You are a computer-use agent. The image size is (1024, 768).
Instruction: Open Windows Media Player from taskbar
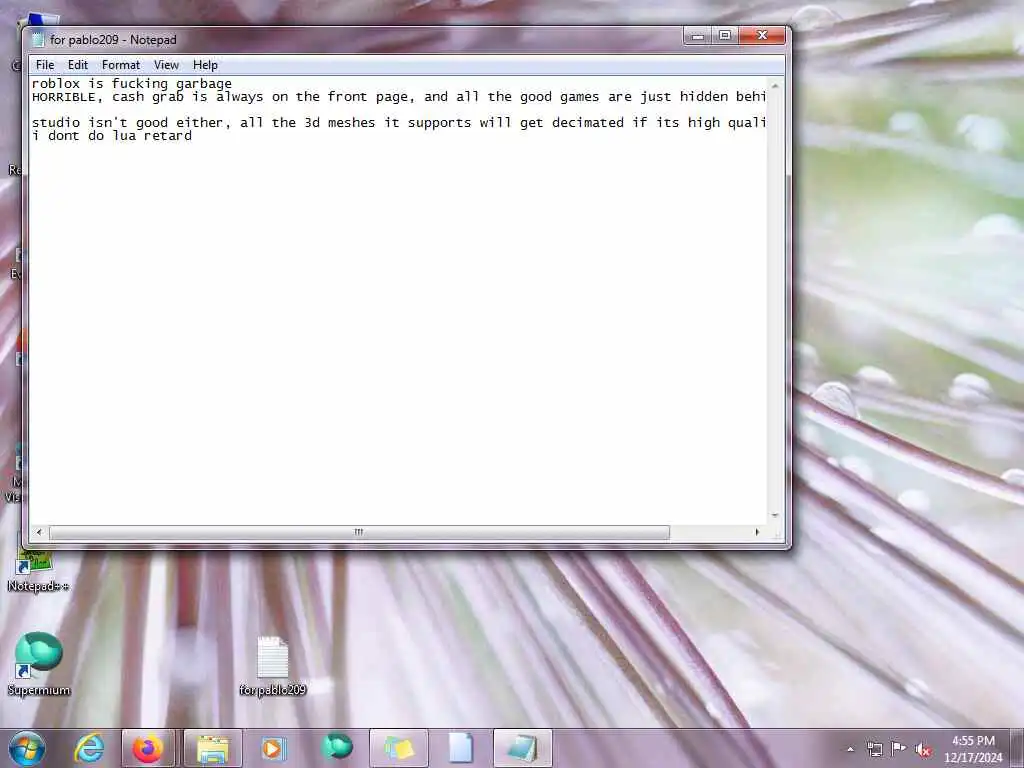pos(274,748)
